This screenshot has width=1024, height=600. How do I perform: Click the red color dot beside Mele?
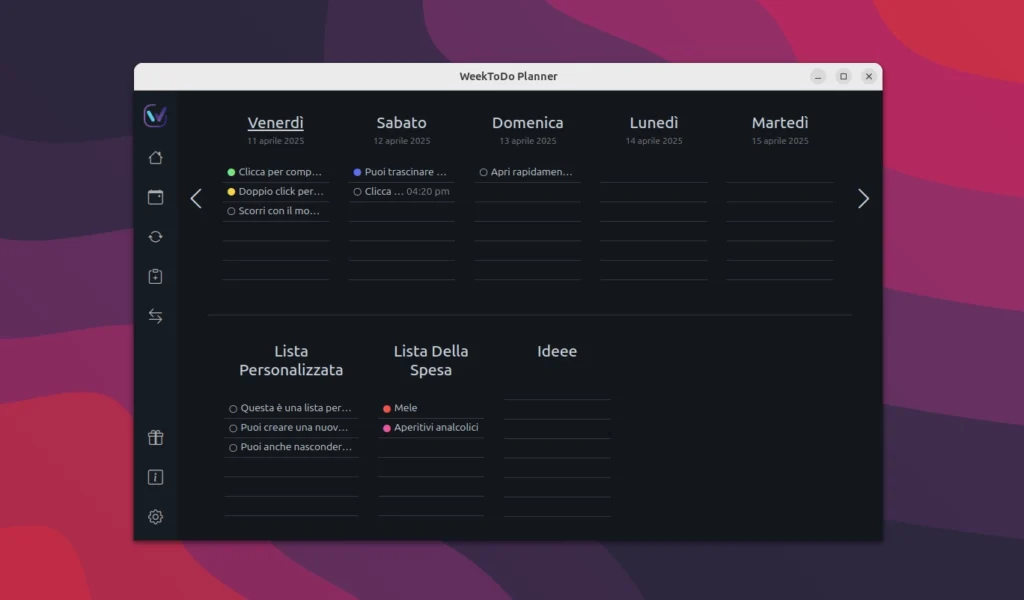tap(387, 408)
